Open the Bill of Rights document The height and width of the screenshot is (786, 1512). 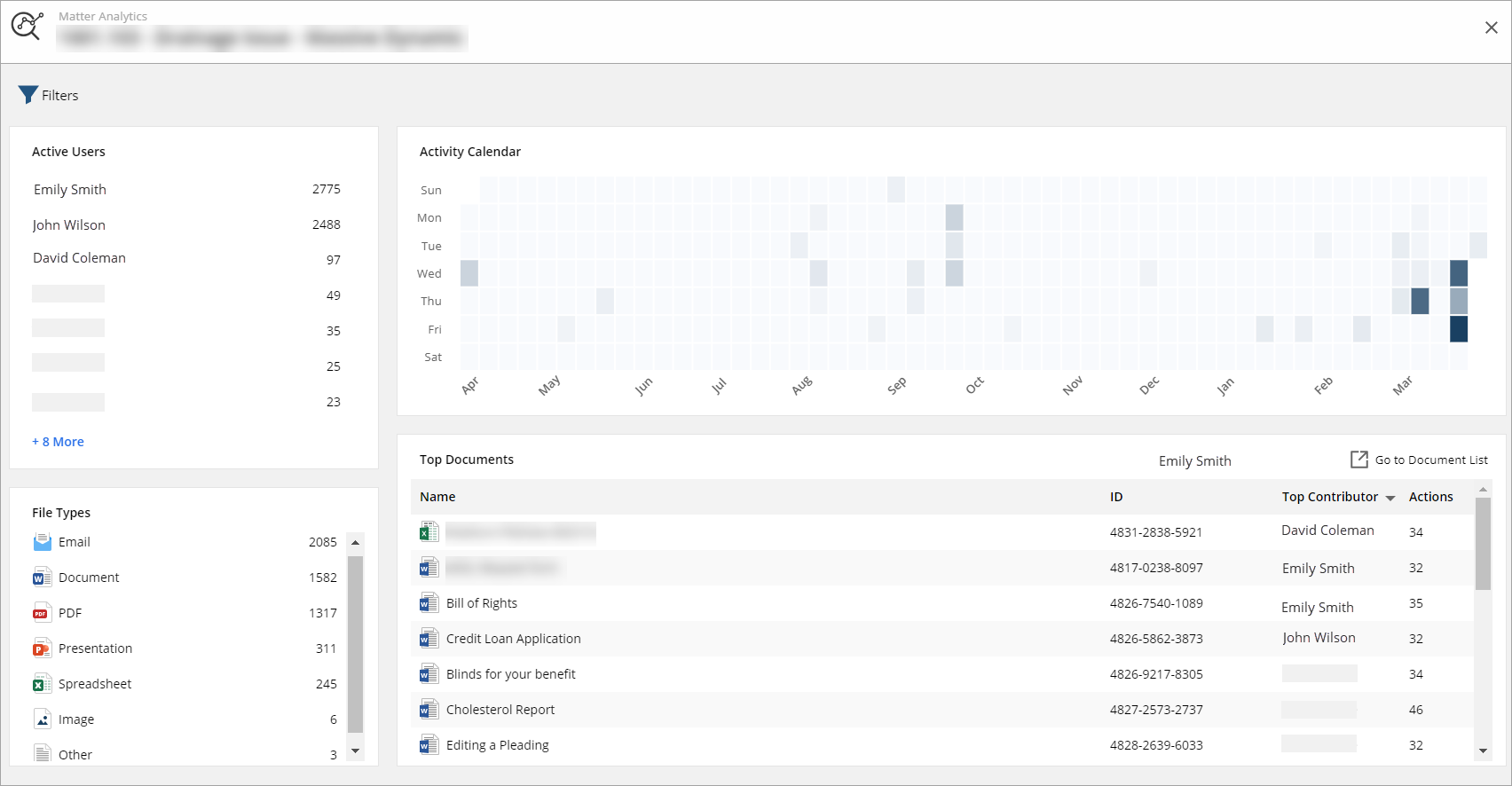[482, 603]
